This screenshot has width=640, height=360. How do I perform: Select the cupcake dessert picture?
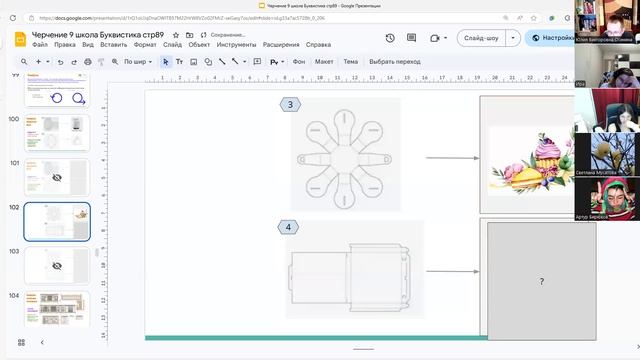click(x=531, y=161)
